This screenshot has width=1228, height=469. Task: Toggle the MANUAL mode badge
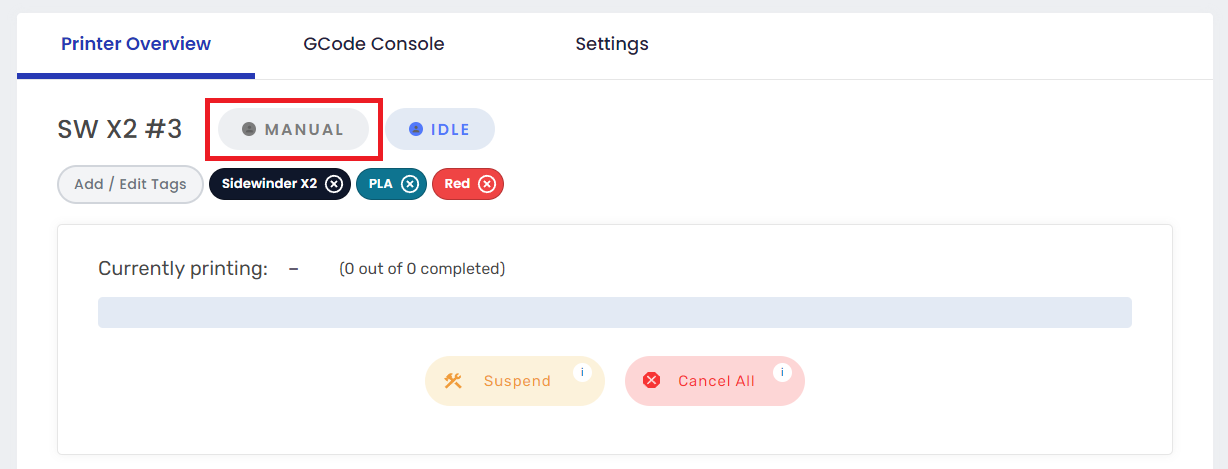(293, 130)
